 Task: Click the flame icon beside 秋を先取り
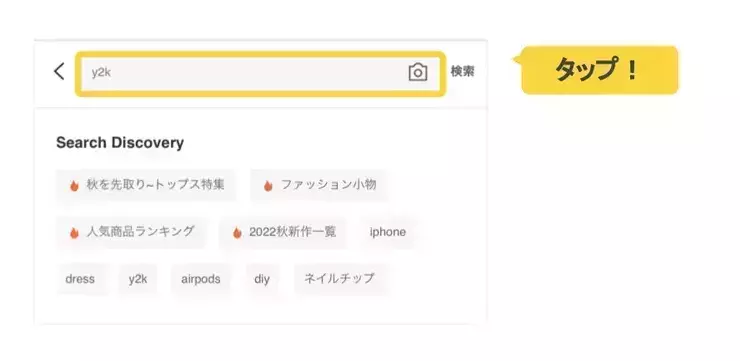point(74,185)
